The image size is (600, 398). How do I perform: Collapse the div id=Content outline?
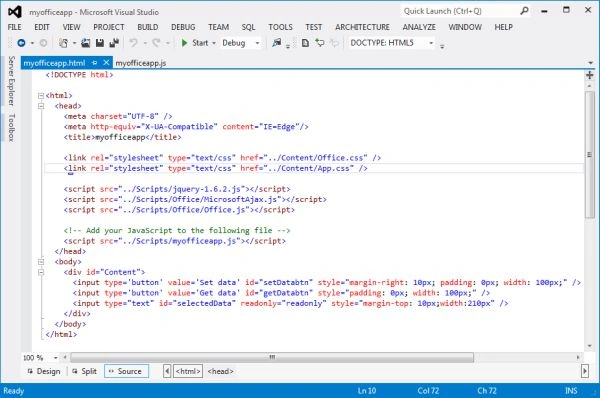41,272
